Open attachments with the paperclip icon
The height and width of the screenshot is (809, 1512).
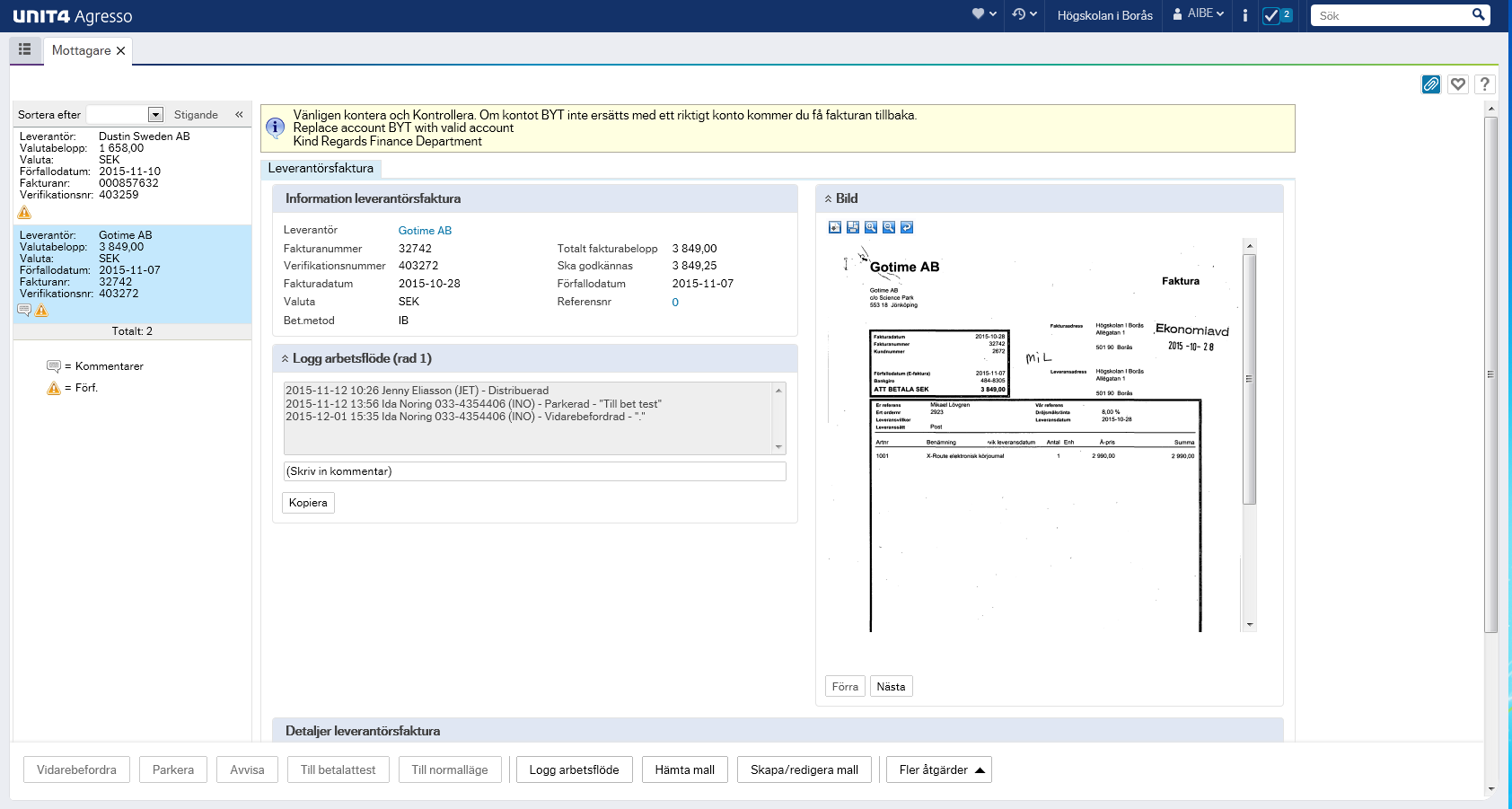point(1431,84)
